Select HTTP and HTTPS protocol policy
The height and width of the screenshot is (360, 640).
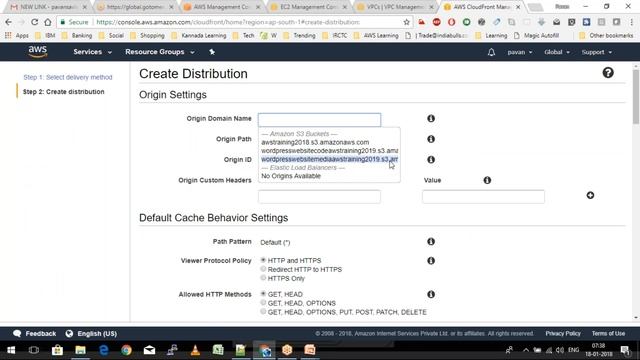(x=263, y=260)
